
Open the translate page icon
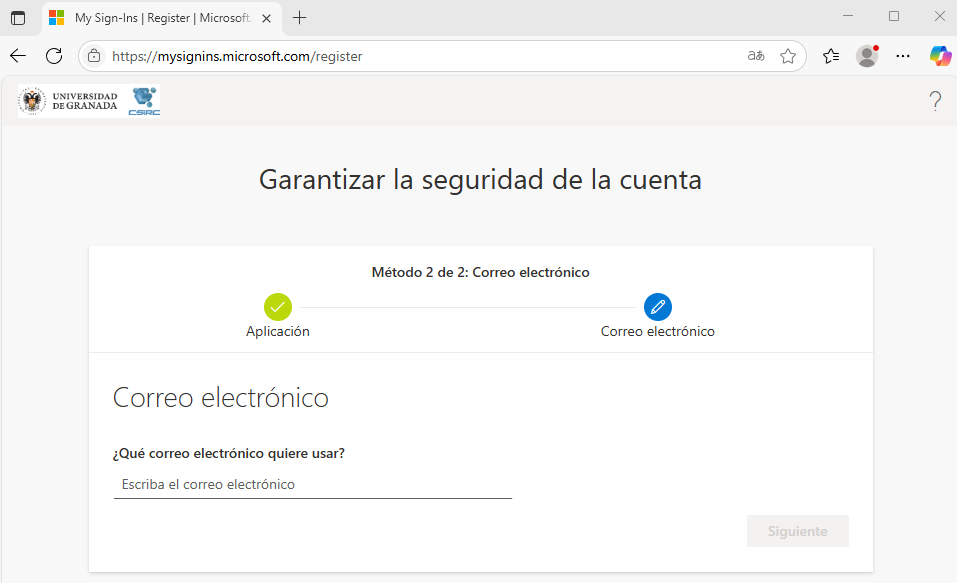coord(756,56)
